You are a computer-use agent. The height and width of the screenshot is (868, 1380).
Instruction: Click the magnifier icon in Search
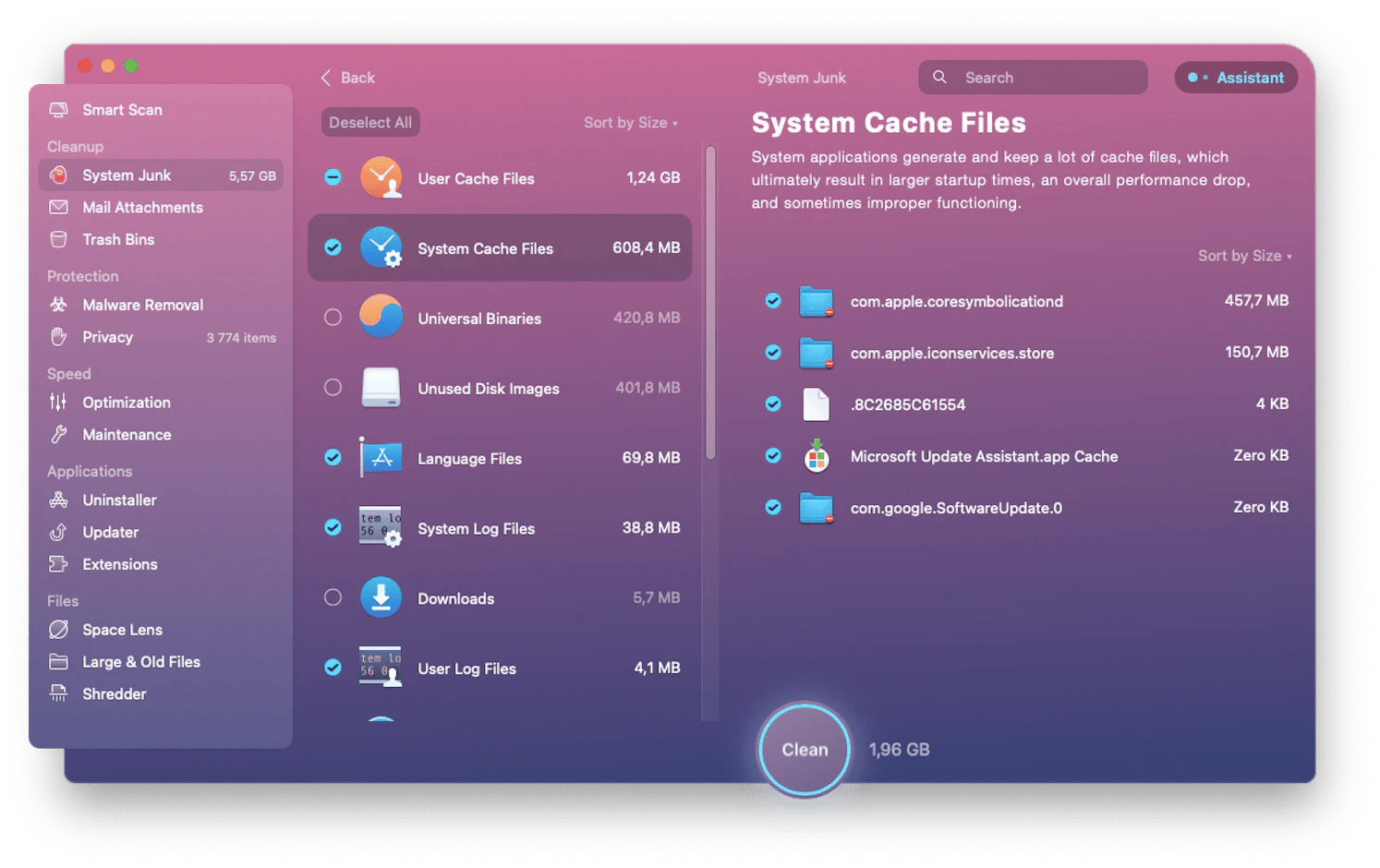tap(939, 78)
